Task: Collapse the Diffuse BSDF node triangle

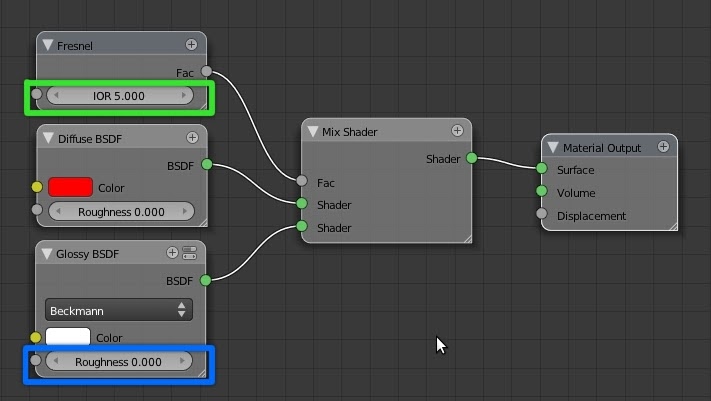Action: click(48, 138)
